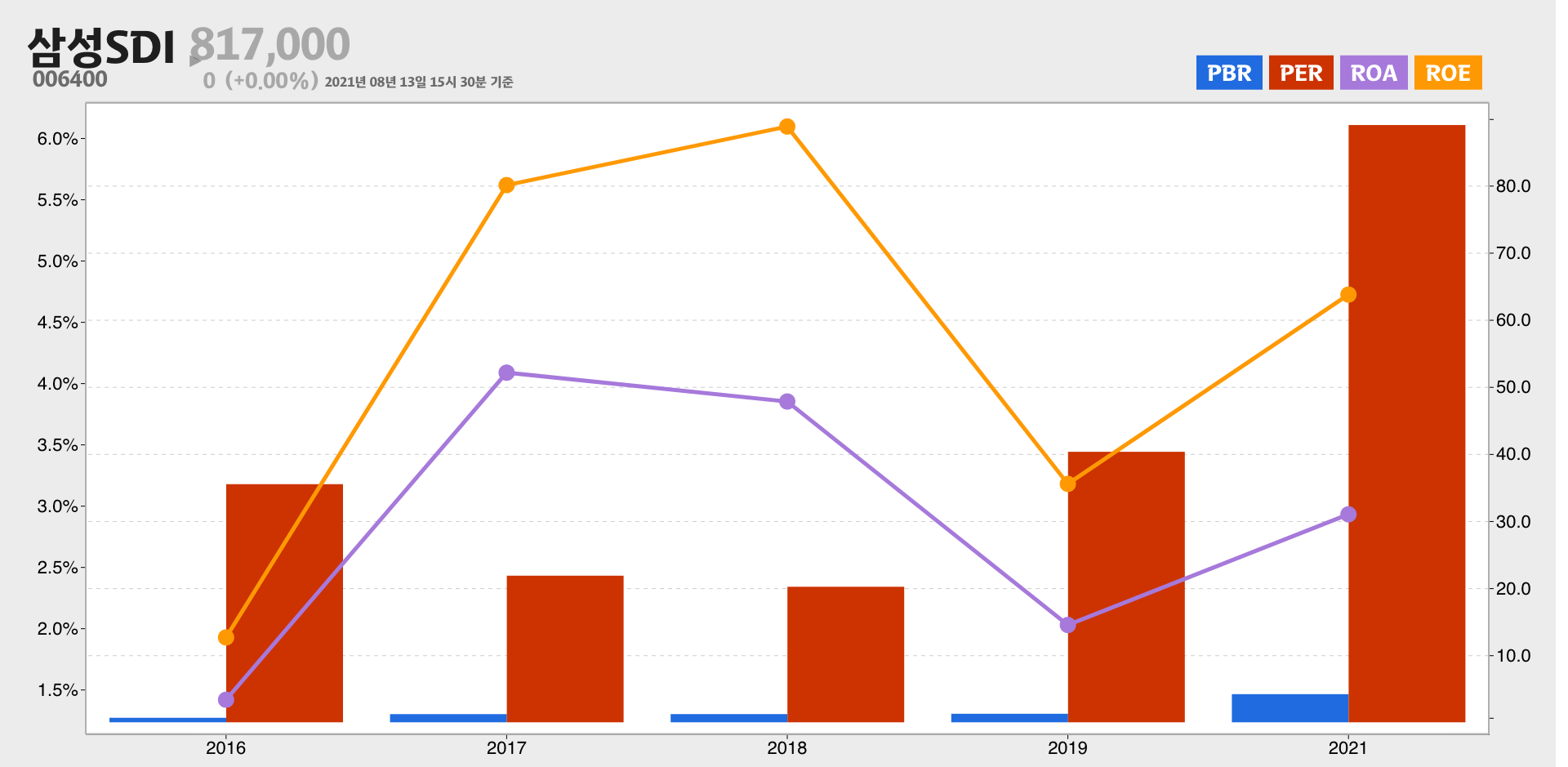Click the blue PBR bar for 2016
The image size is (1568, 767).
(167, 720)
